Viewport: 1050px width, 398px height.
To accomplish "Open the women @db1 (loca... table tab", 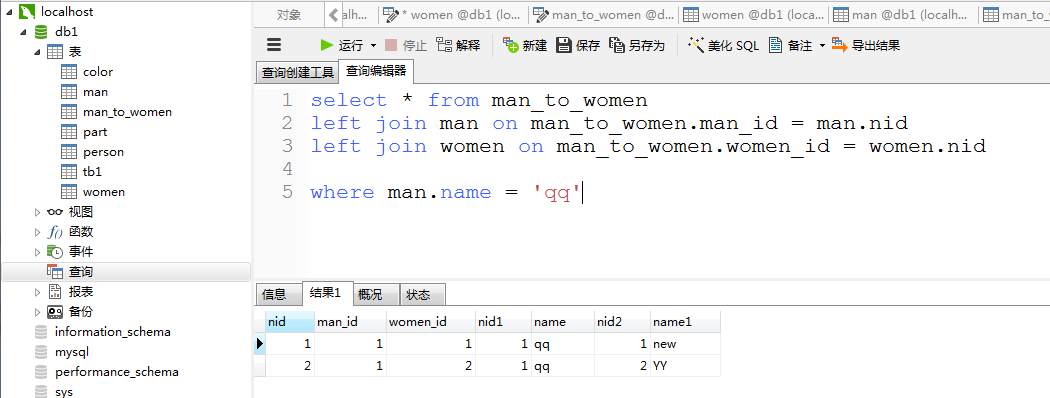I will 753,15.
